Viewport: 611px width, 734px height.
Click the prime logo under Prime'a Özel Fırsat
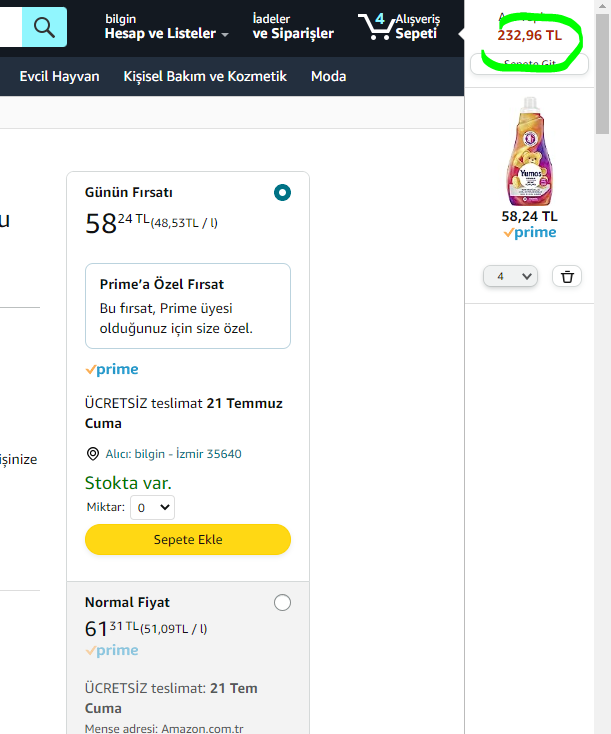pos(112,369)
